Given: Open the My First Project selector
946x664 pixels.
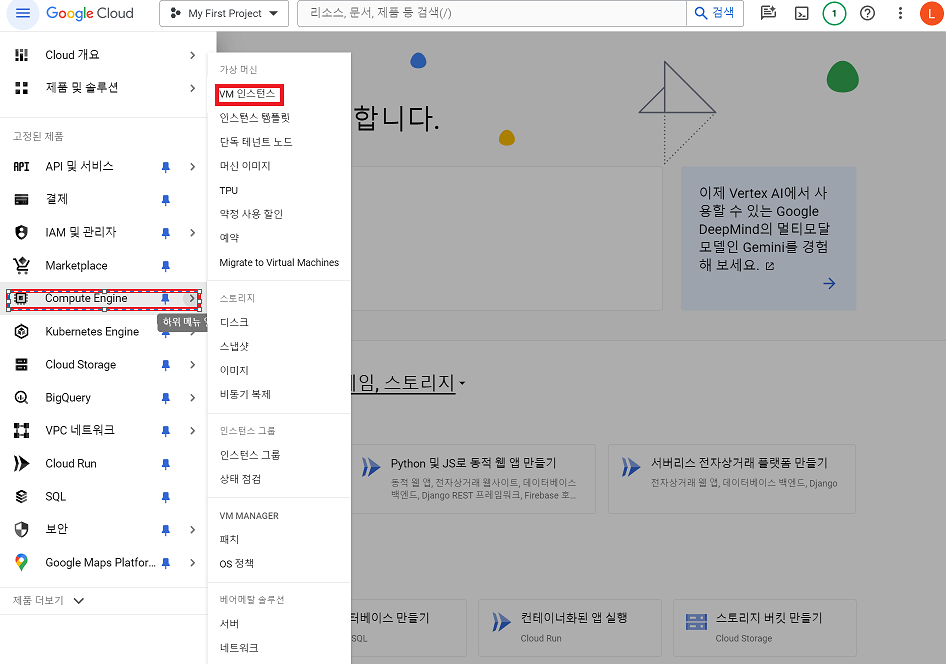Looking at the screenshot, I should (x=224, y=13).
